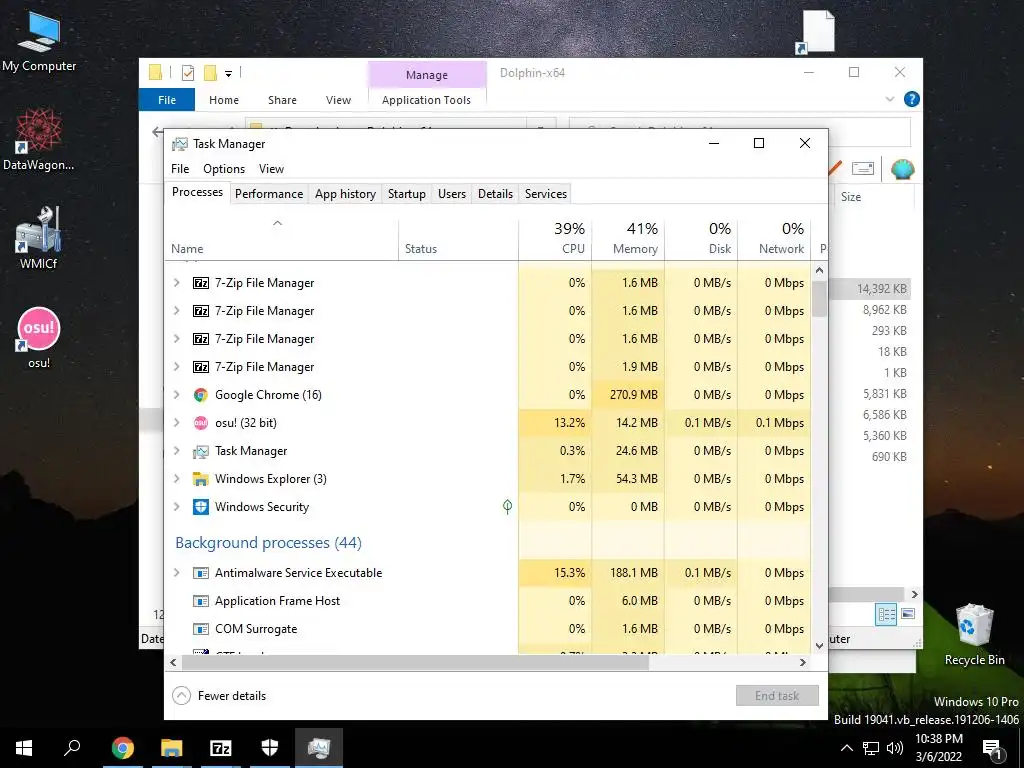Open File Explorer from the taskbar
The width and height of the screenshot is (1024, 768).
[x=172, y=748]
